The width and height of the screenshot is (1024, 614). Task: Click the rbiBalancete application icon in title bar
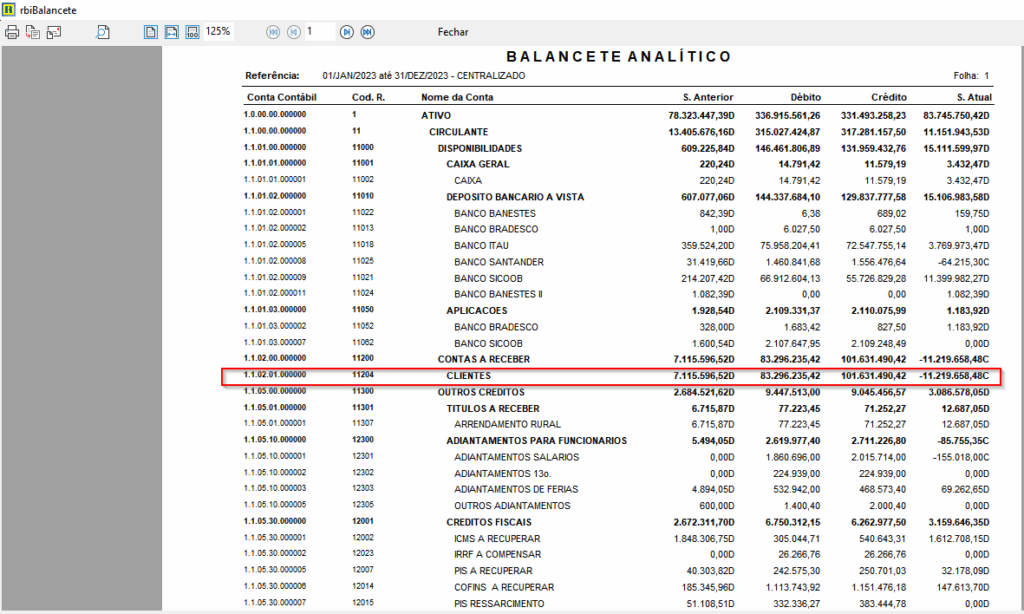point(9,9)
